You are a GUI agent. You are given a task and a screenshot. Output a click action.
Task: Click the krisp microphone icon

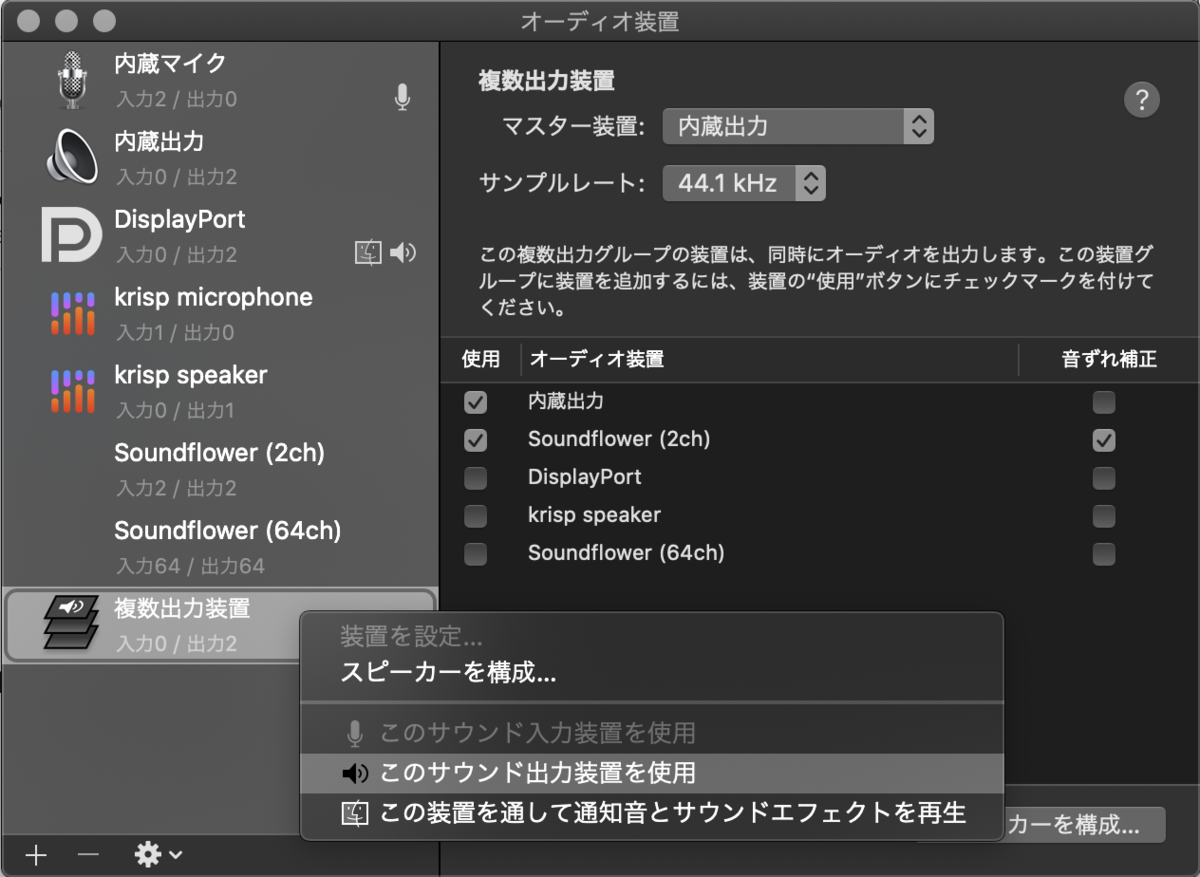point(72,313)
